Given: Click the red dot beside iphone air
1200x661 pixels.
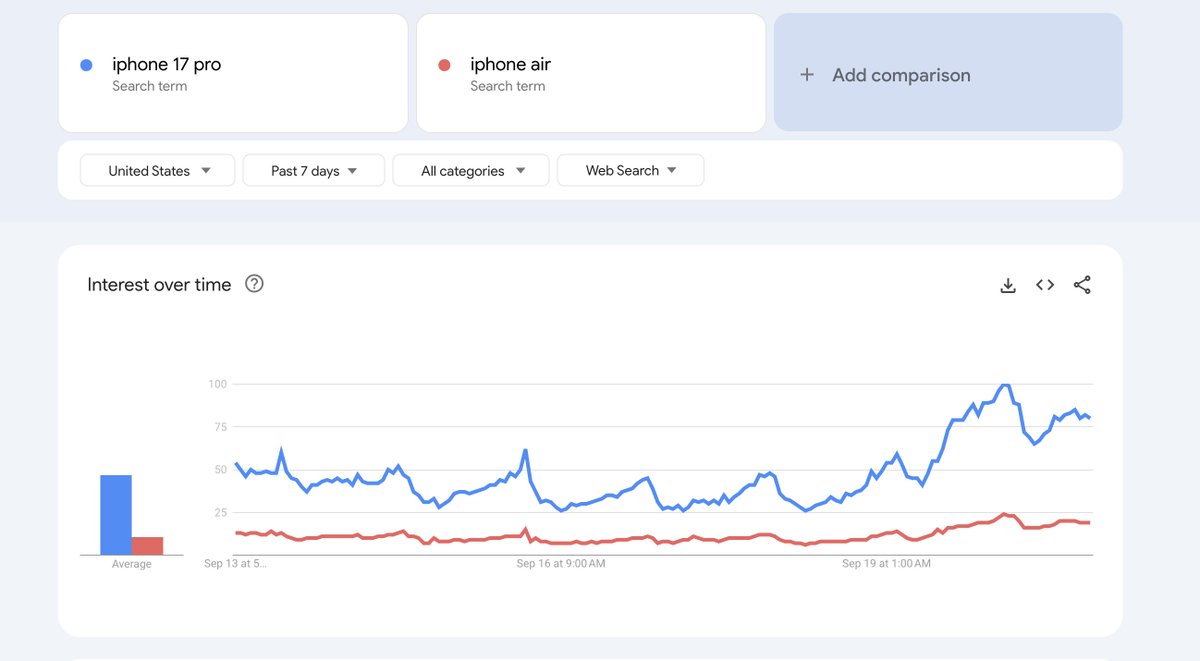Looking at the screenshot, I should pos(444,65).
